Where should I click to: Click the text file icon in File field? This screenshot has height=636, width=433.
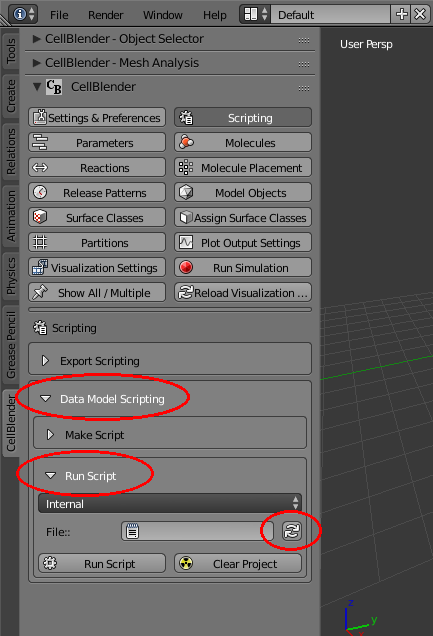click(132, 531)
